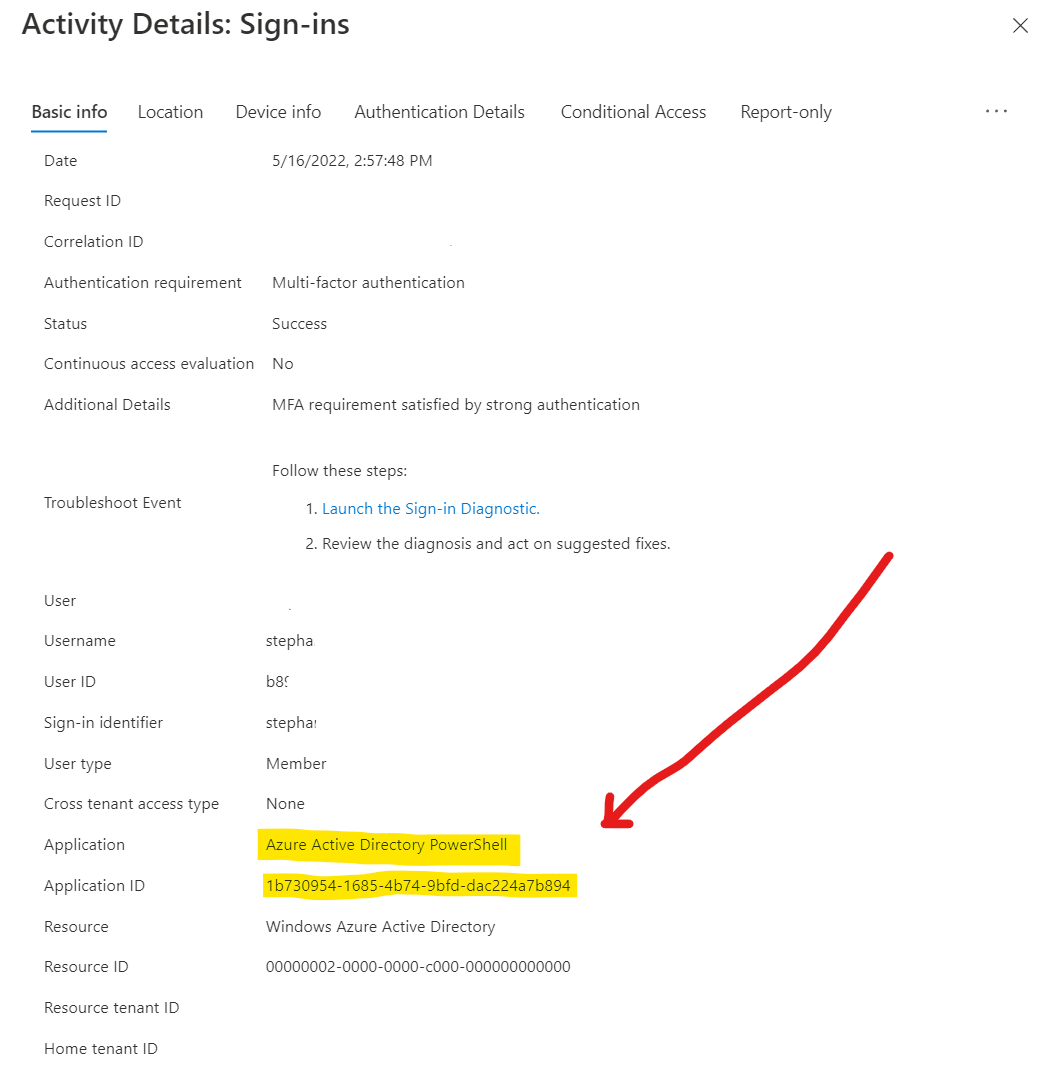This screenshot has height=1071, width=1042.
Task: Open the Report-only tab
Action: (785, 112)
